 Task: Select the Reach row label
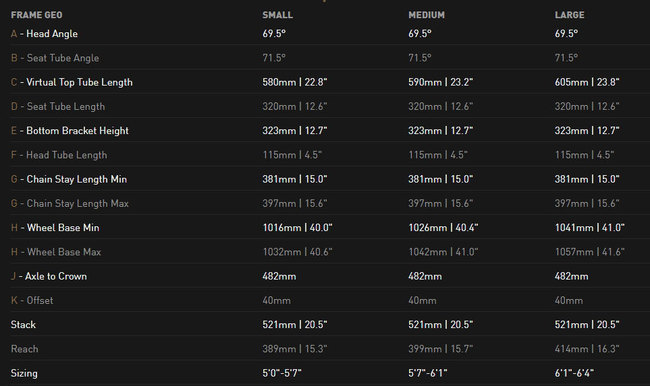pyautogui.click(x=24, y=349)
